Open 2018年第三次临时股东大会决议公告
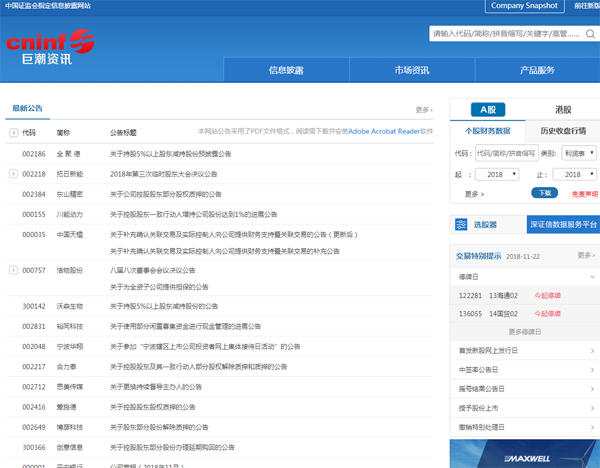The height and width of the screenshot is (468, 600). click(x=163, y=174)
